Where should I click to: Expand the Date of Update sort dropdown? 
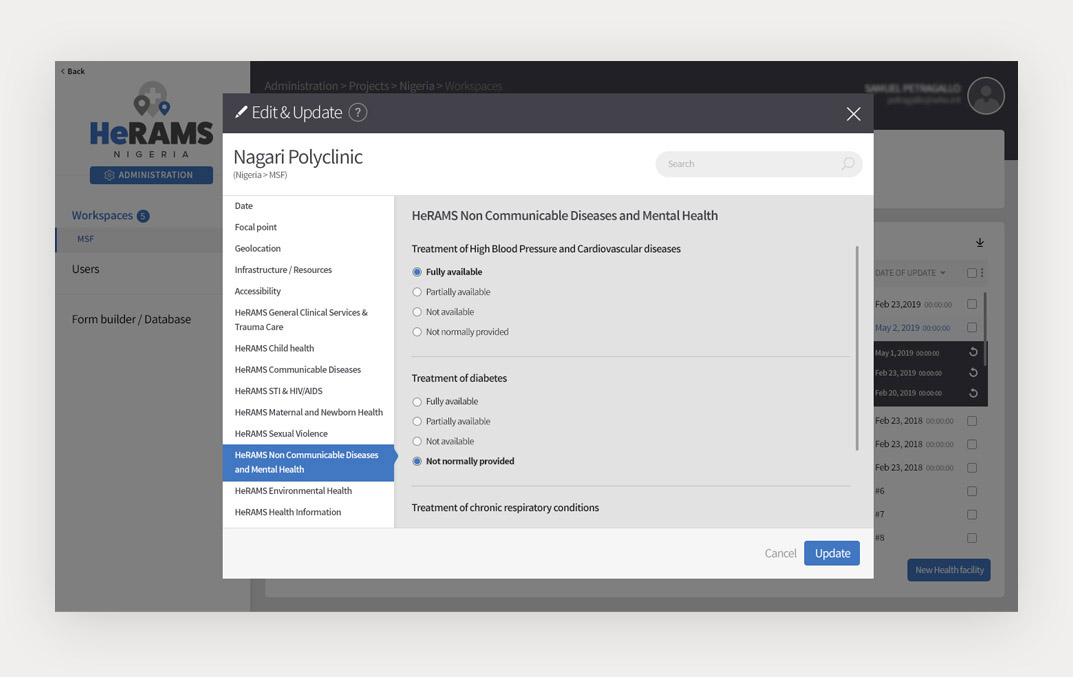942,273
